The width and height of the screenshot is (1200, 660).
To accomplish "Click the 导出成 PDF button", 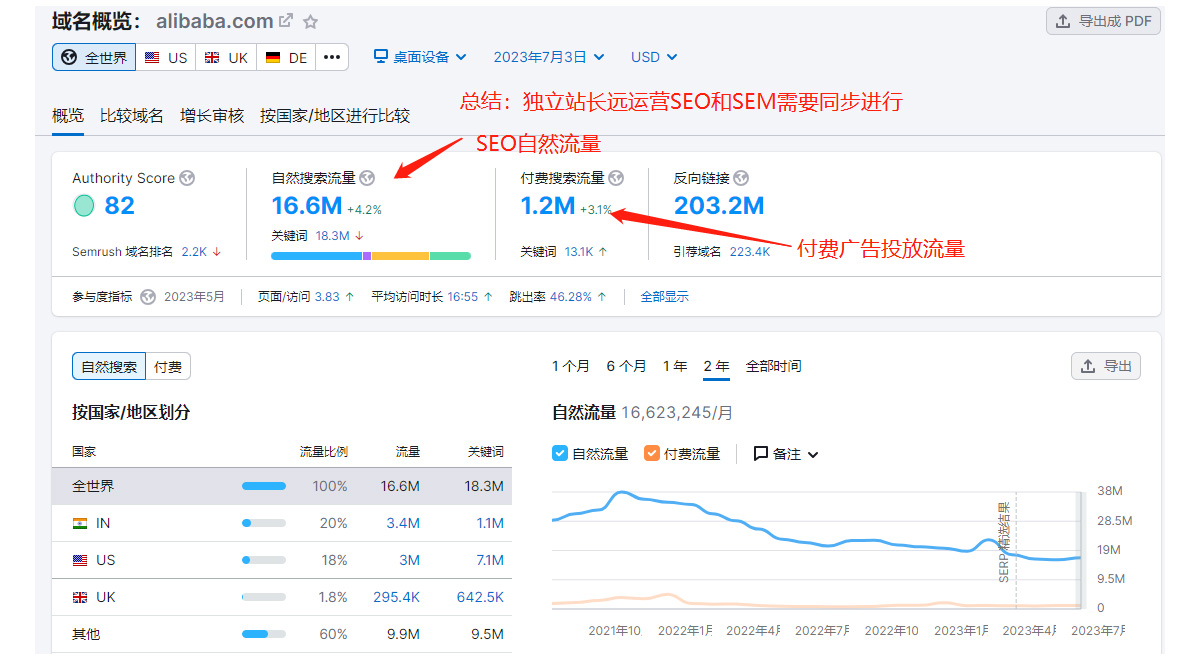I will click(1103, 21).
